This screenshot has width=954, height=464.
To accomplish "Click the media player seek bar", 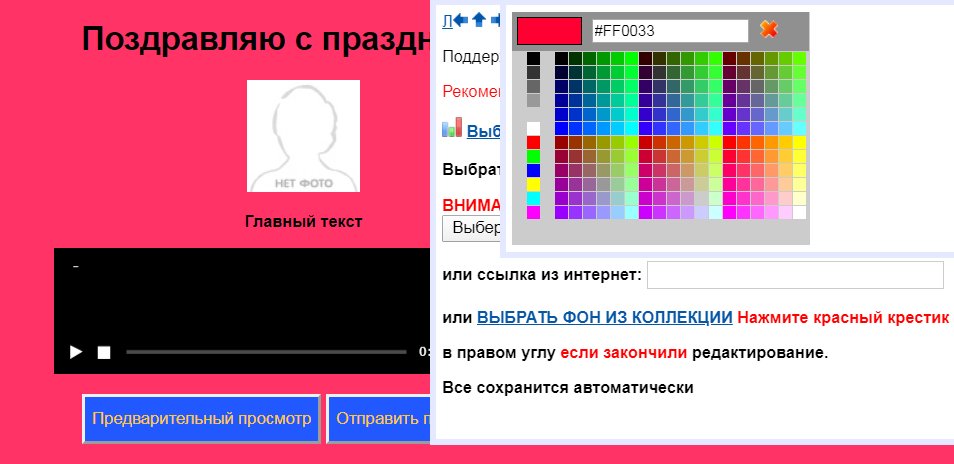I will pos(265,352).
